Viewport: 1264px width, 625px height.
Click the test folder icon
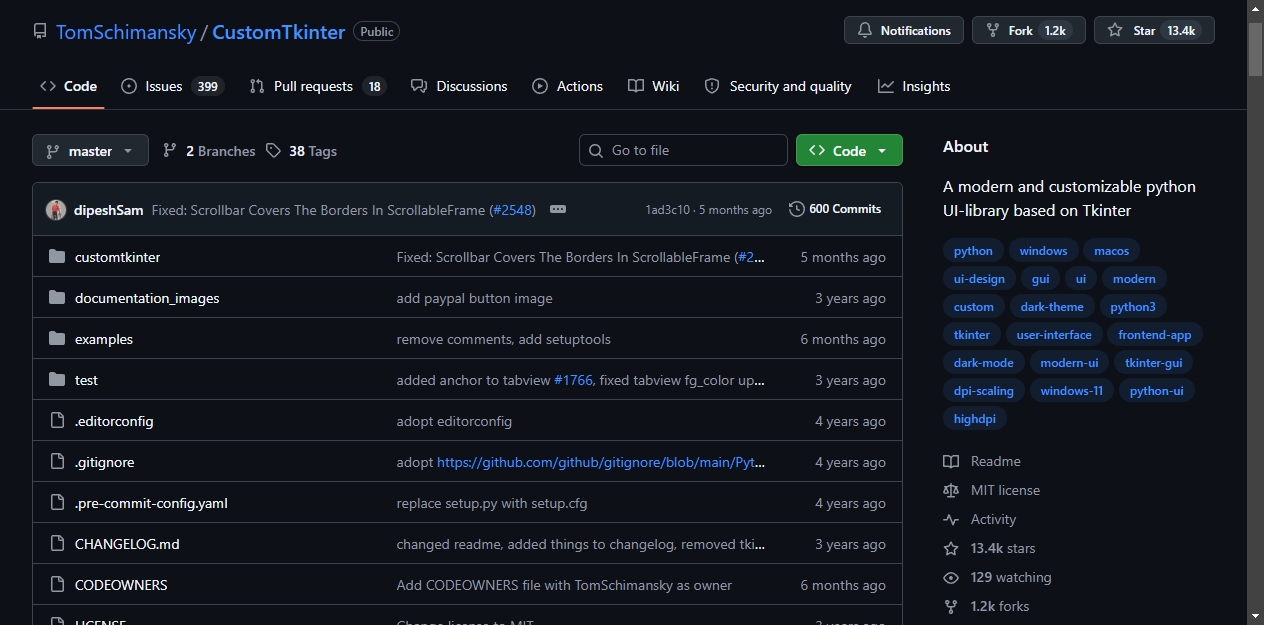pyautogui.click(x=57, y=380)
